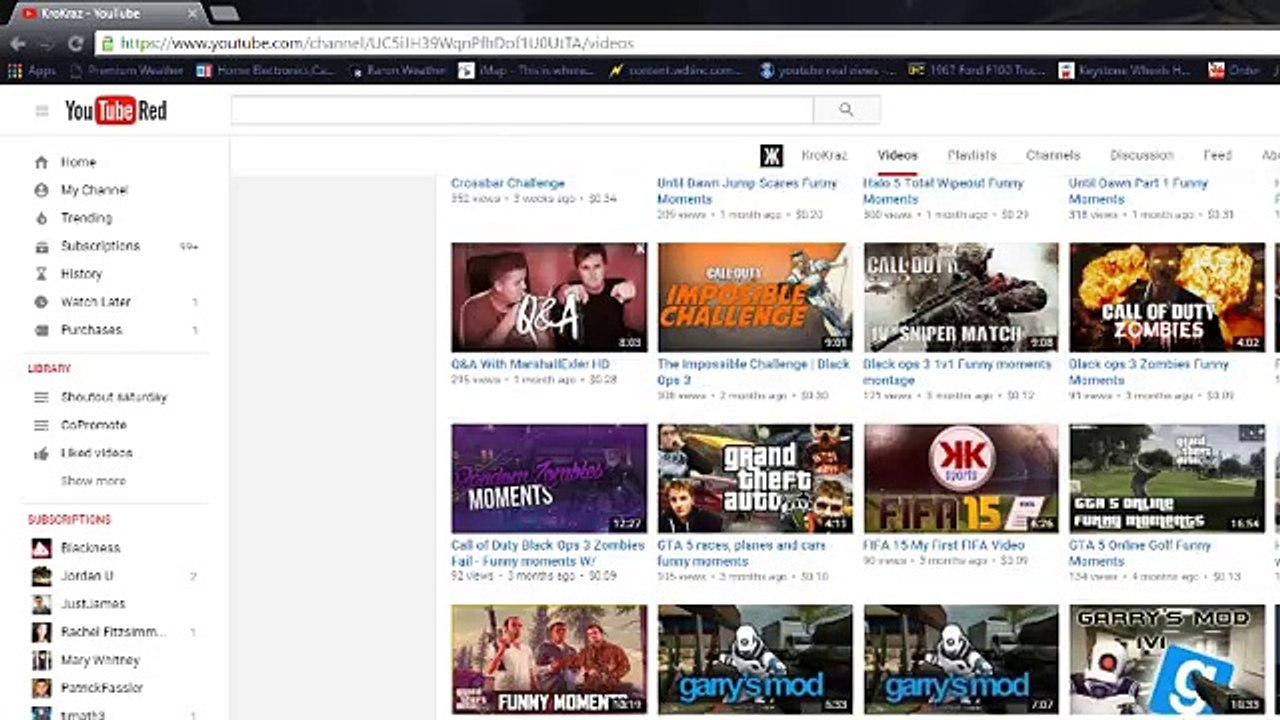
Task: Click the Jordan U channel avatar
Action: [41, 576]
